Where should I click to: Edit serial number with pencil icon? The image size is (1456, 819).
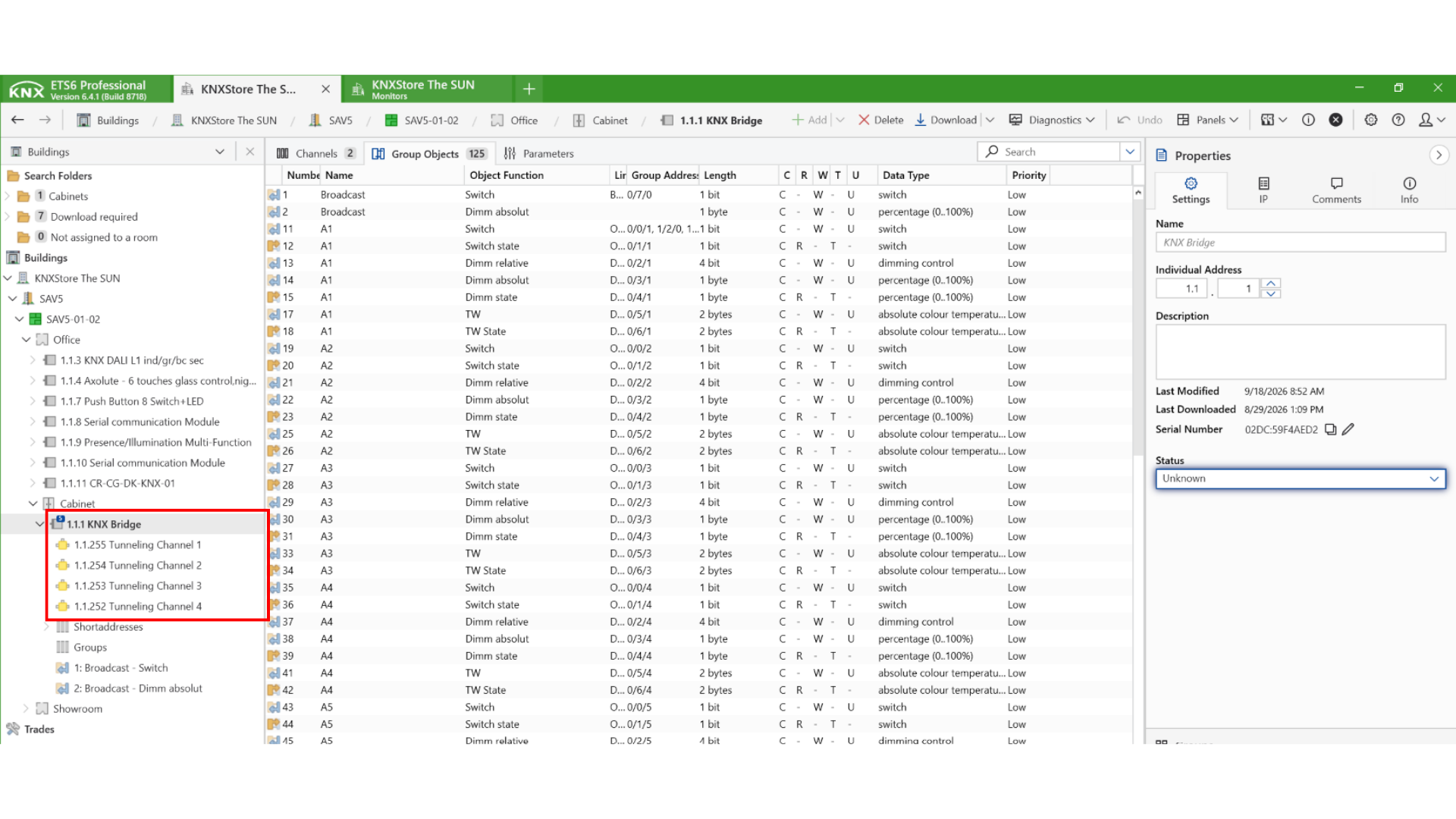(1348, 429)
